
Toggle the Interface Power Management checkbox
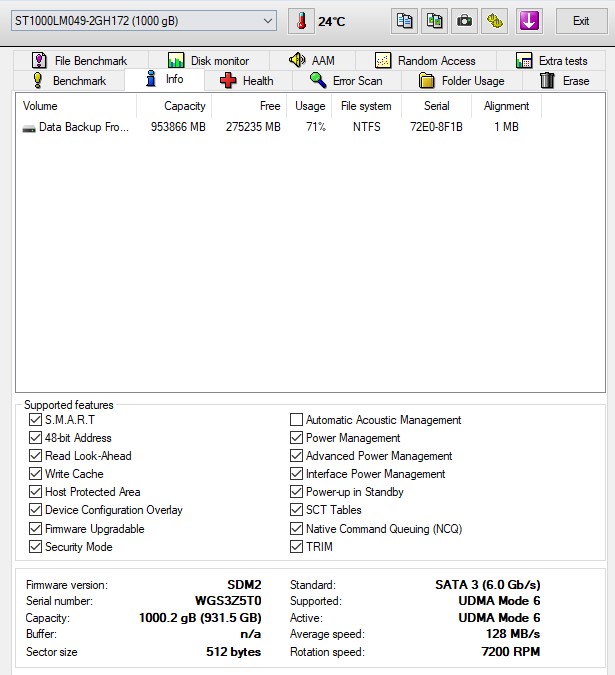pos(296,474)
